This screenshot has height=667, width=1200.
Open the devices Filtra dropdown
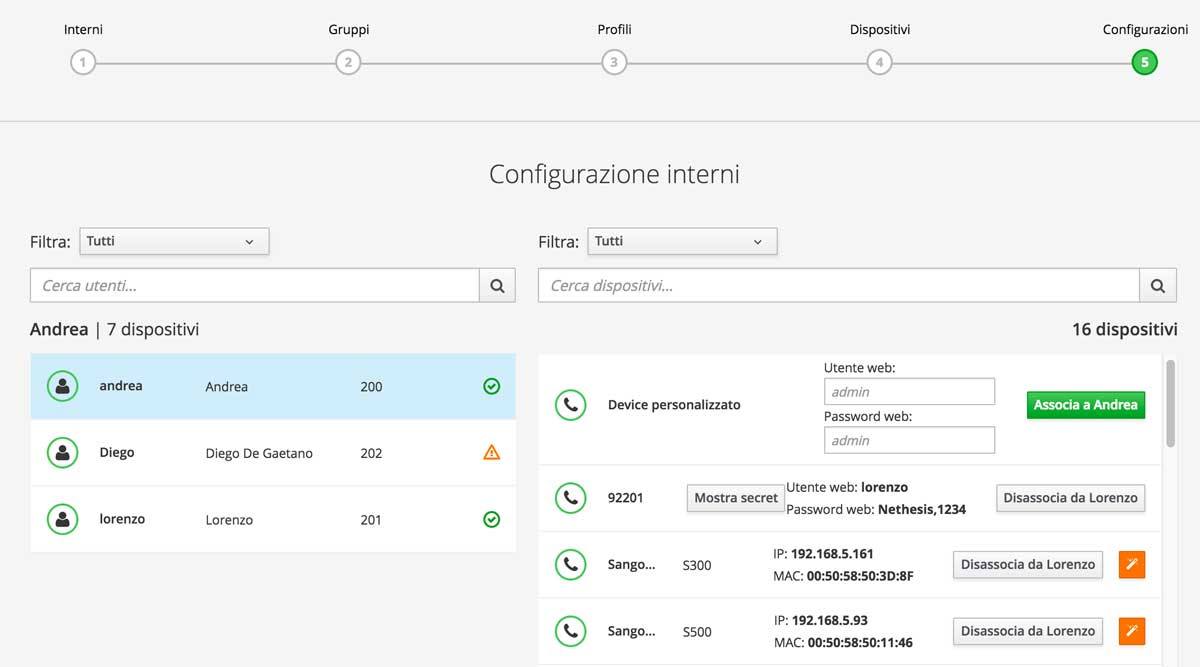tap(682, 241)
